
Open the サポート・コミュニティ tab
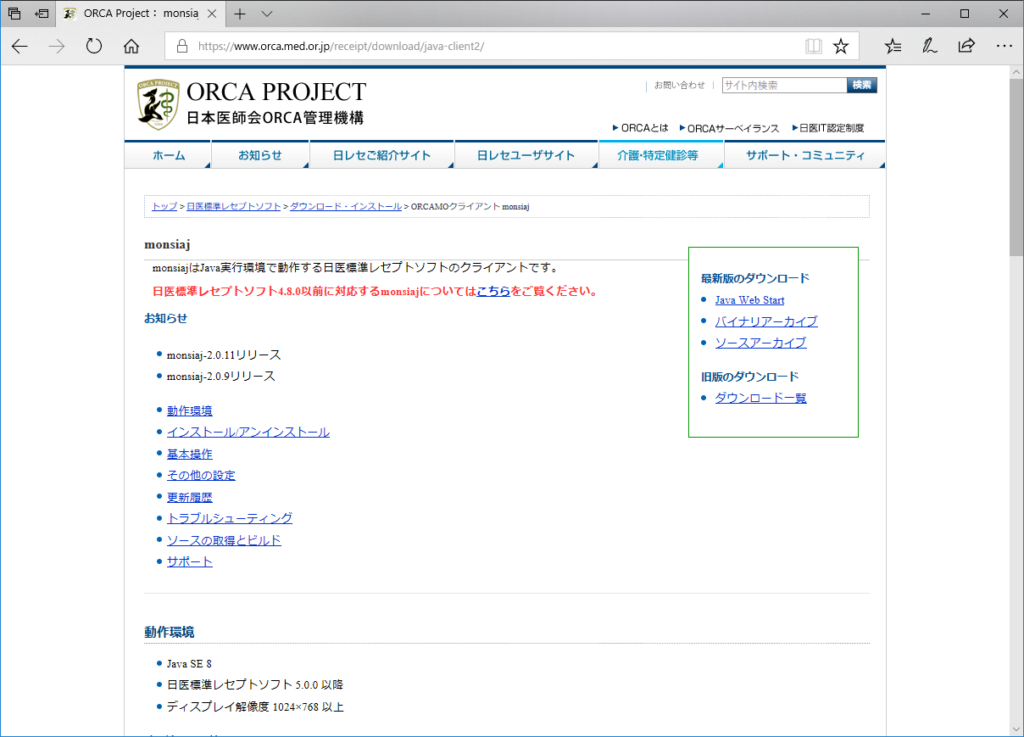(x=805, y=155)
